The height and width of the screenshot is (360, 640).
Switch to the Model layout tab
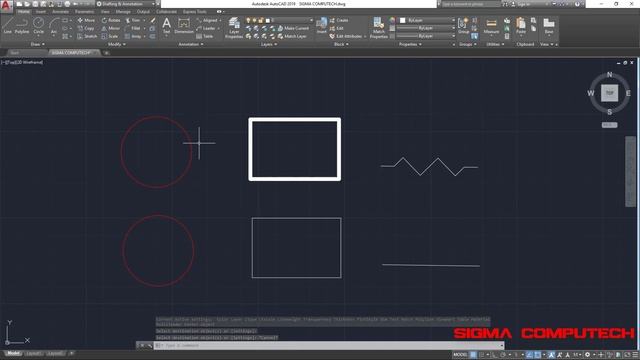pos(13,353)
